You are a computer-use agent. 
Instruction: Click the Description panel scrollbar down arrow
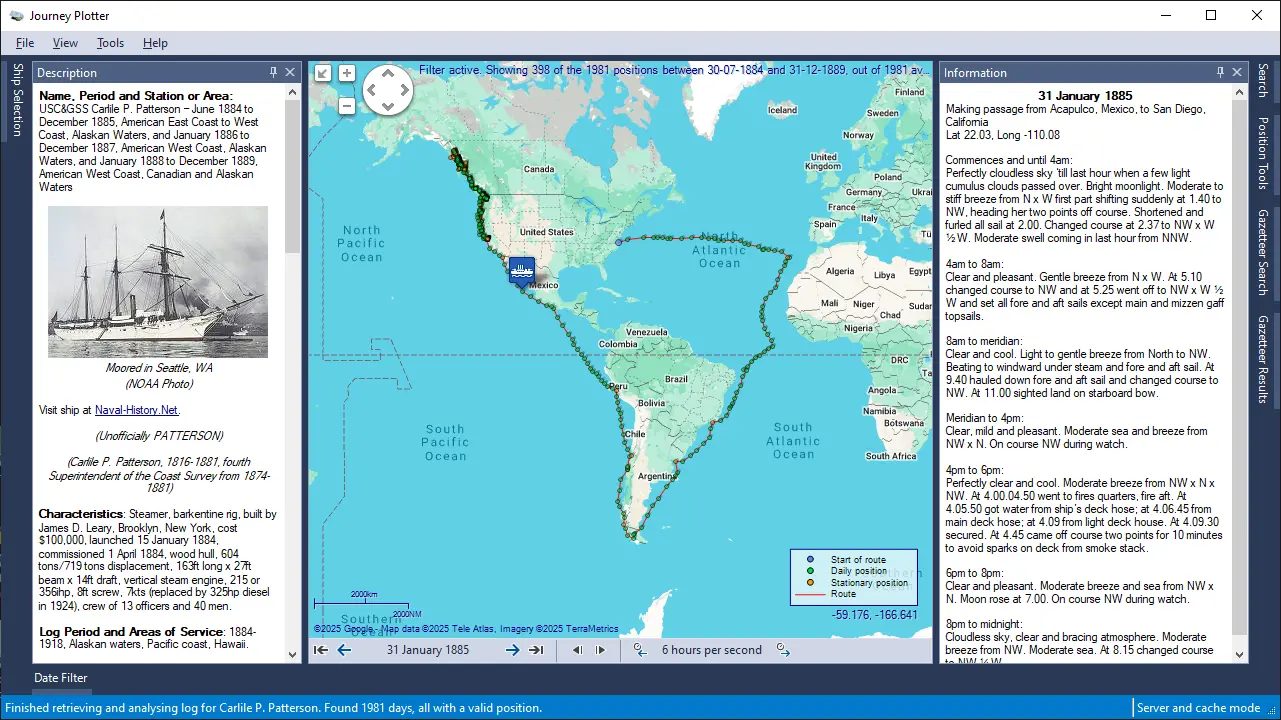293,655
